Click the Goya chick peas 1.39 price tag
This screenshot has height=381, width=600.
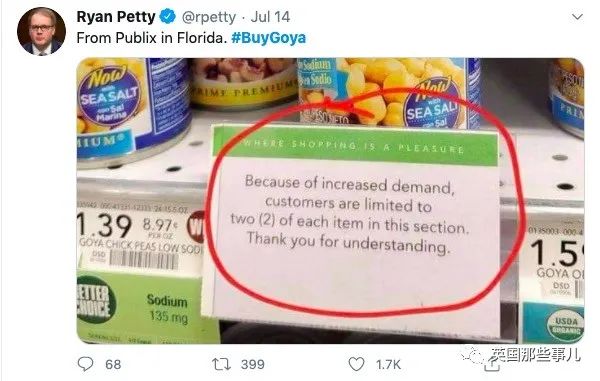pos(140,239)
